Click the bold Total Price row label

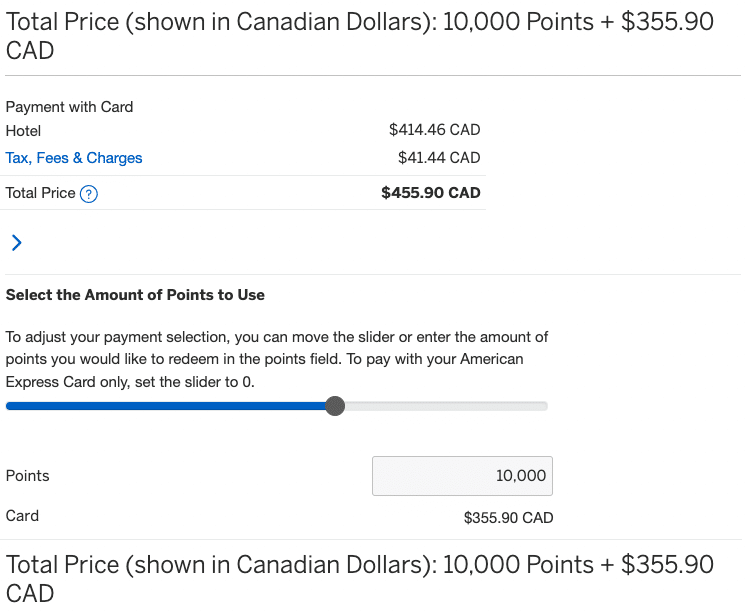[x=40, y=193]
